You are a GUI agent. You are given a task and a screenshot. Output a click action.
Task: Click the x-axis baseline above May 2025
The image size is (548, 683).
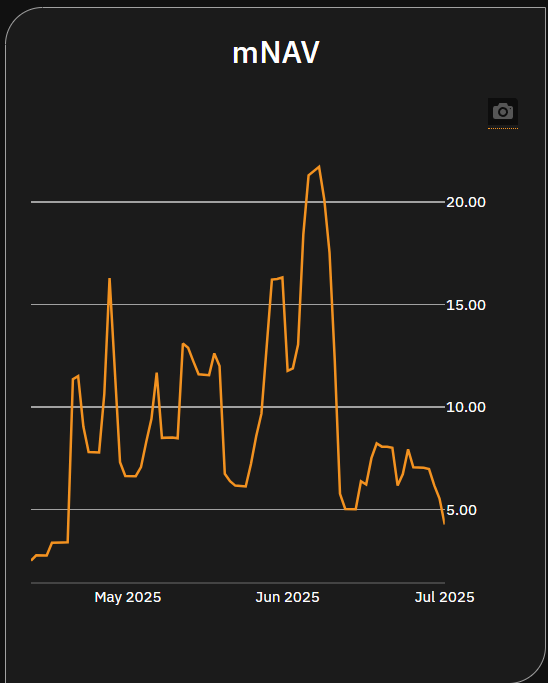click(x=128, y=582)
